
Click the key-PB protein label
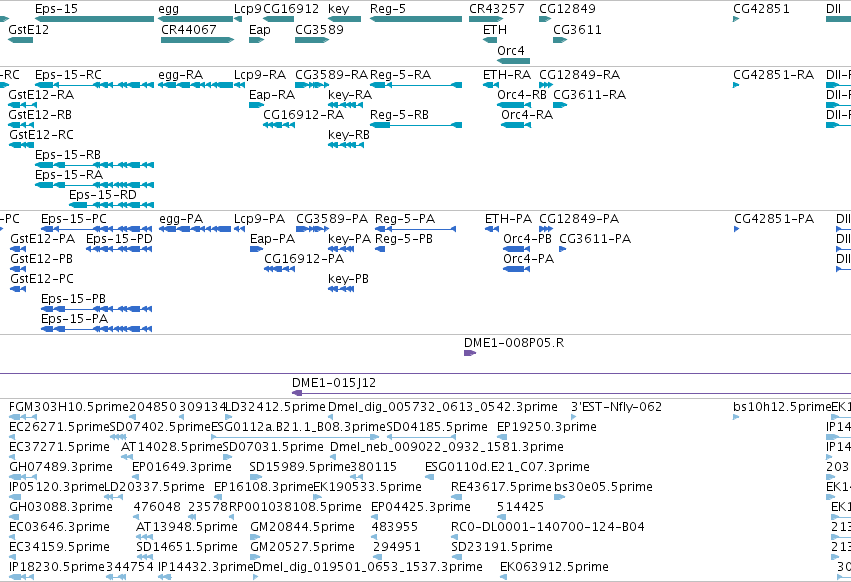[348, 279]
